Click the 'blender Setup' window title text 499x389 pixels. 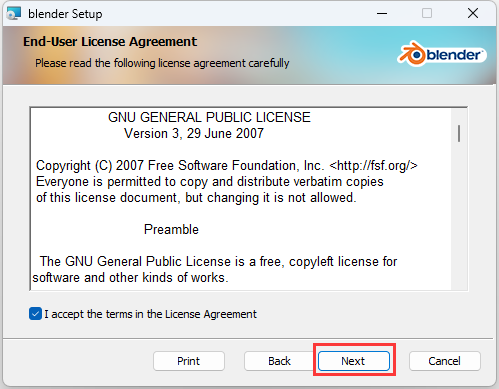coord(65,14)
